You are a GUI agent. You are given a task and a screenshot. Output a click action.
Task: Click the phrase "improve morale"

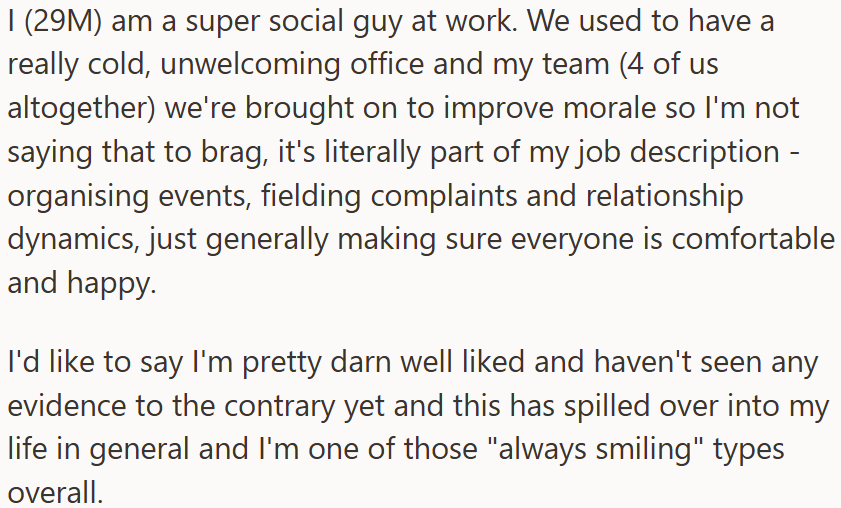pyautogui.click(x=550, y=108)
